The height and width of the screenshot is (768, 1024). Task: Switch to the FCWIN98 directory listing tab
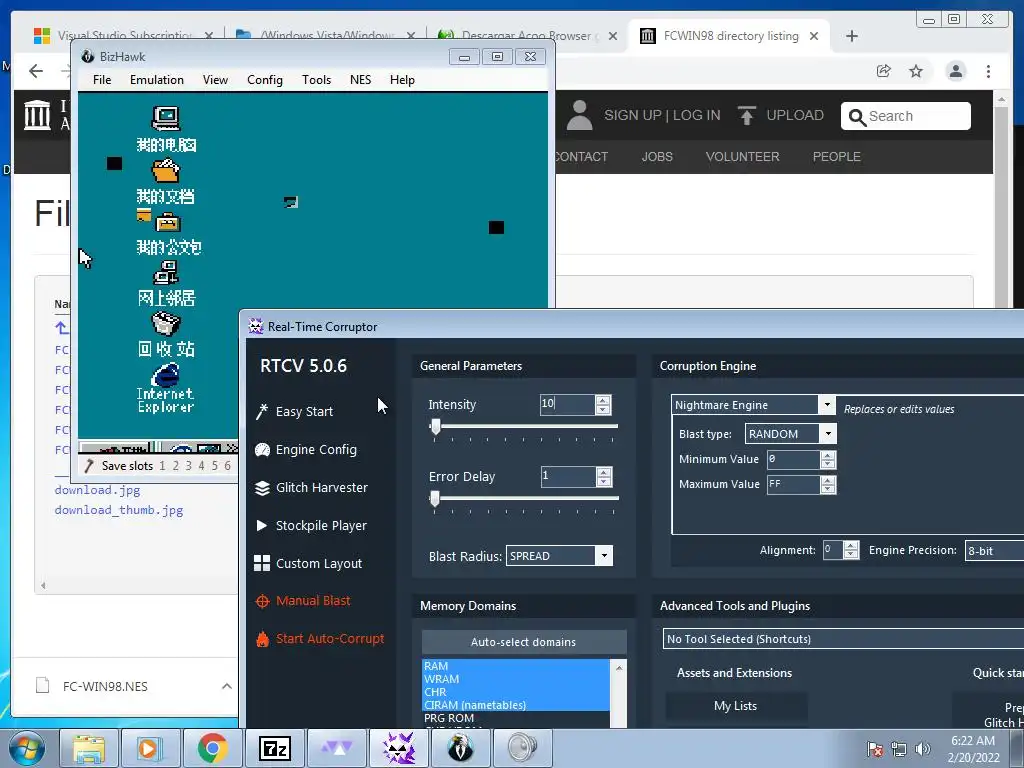(728, 36)
